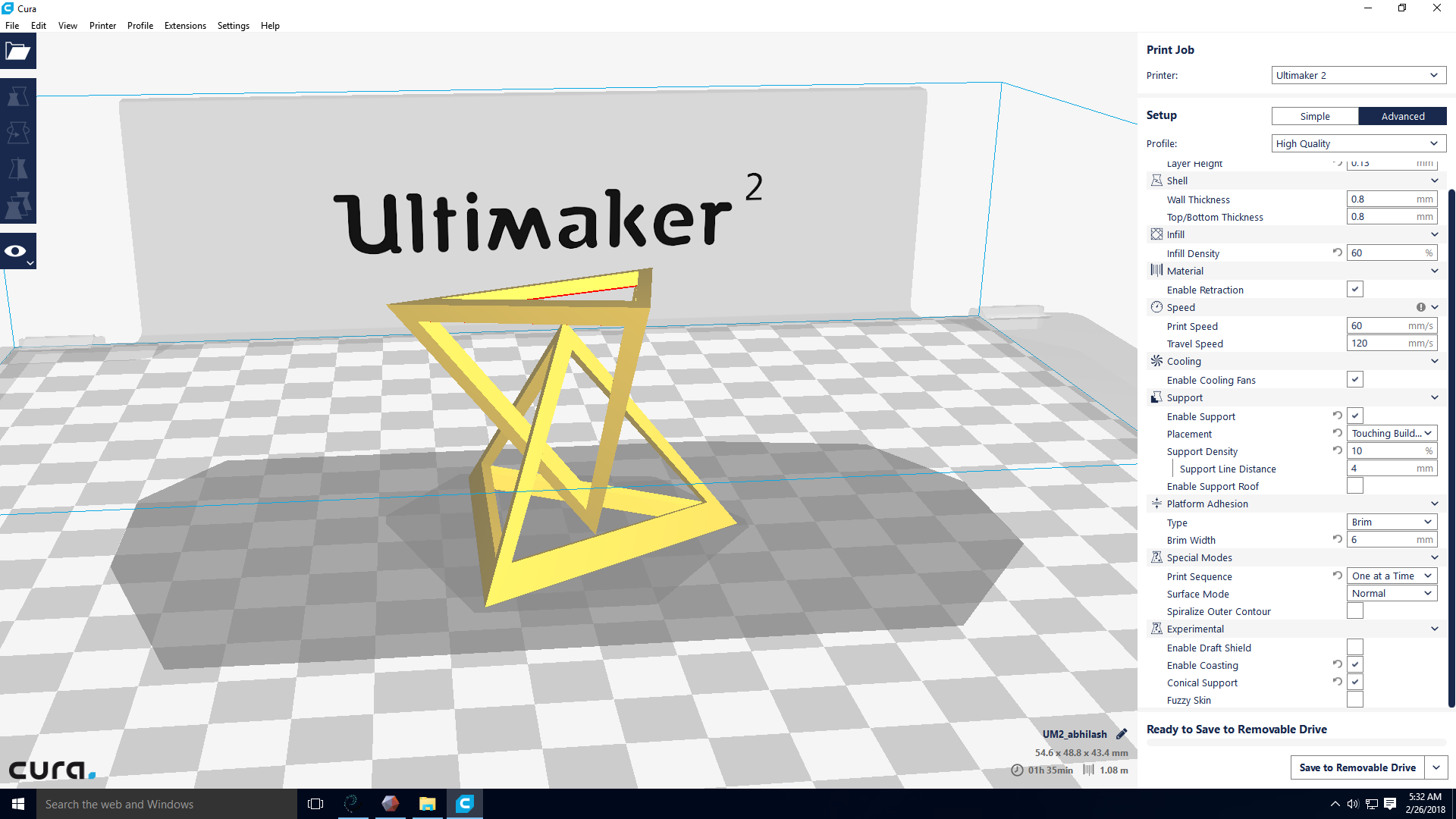Open the Print Sequence dropdown
This screenshot has width=1456, height=819.
point(1392,576)
